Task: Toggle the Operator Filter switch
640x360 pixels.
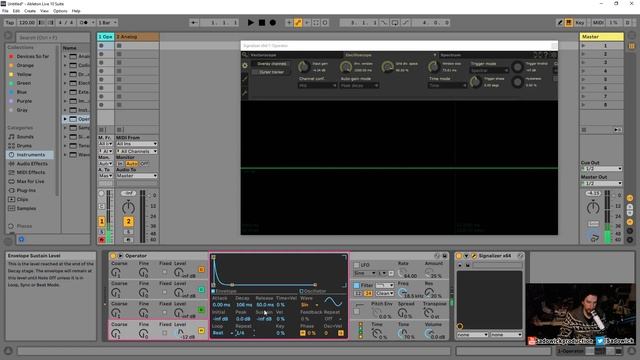Action: point(356,285)
